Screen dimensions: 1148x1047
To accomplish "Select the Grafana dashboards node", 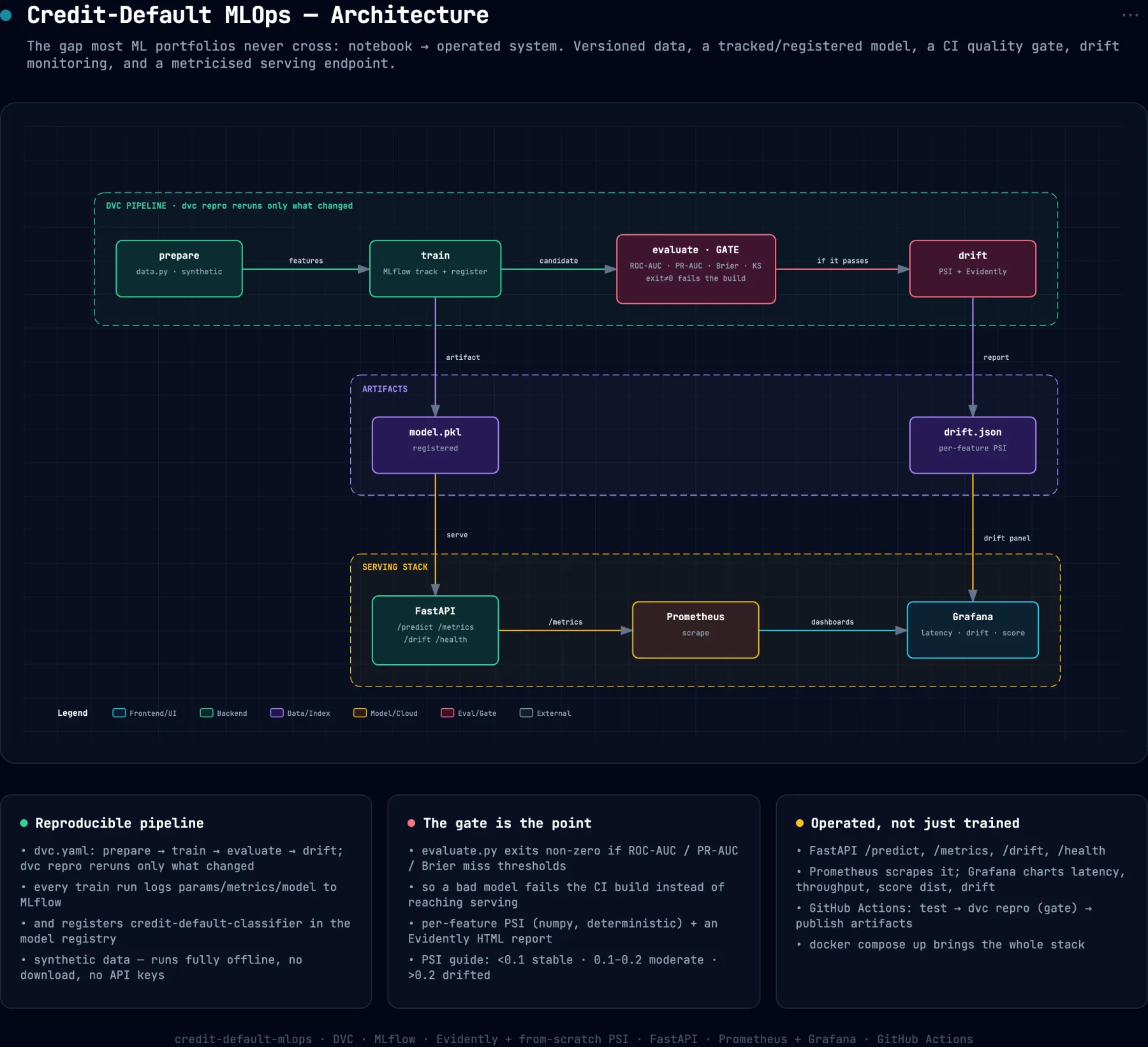I will 973,630.
